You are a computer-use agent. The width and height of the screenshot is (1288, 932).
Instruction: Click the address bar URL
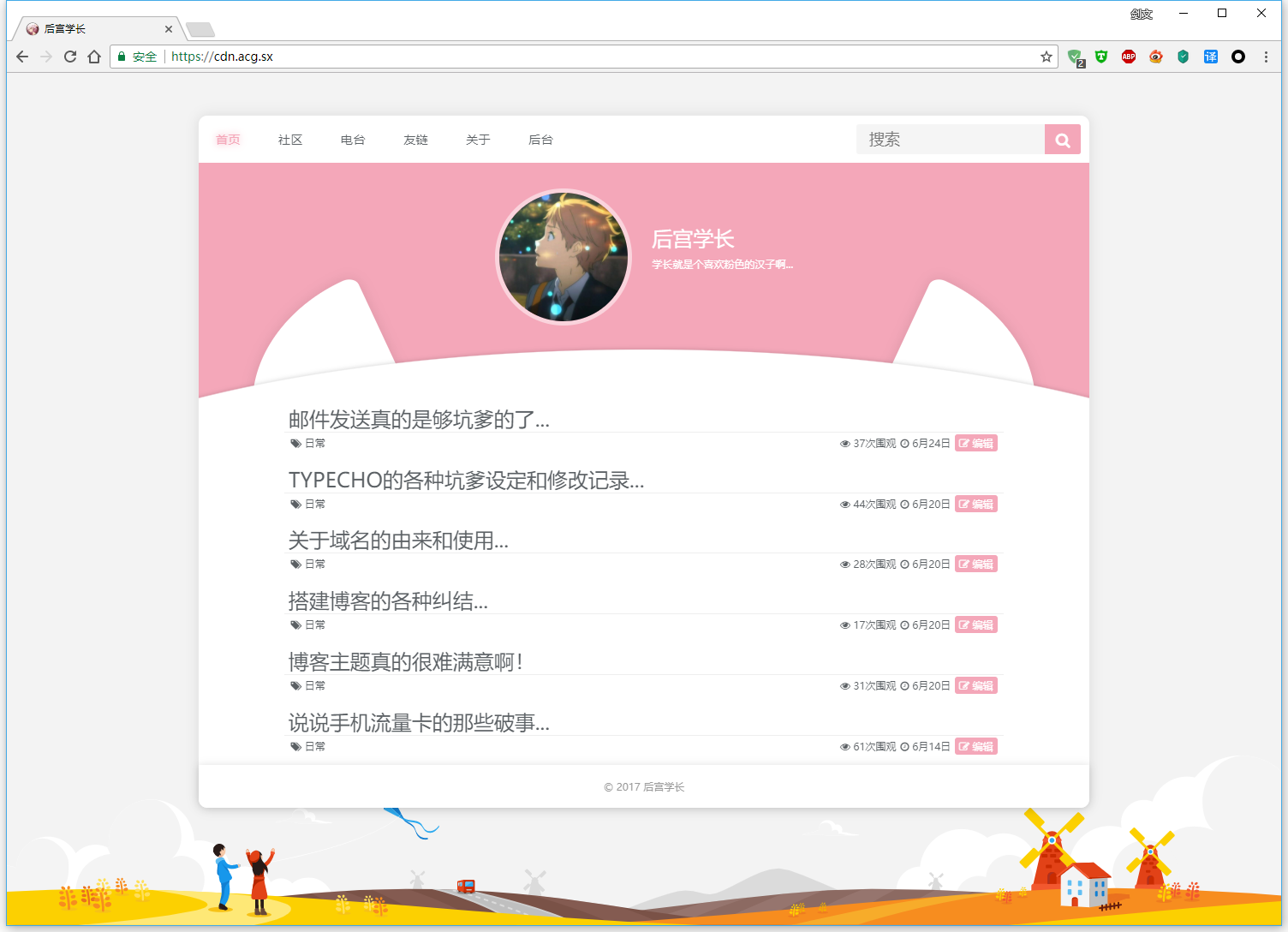pyautogui.click(x=222, y=57)
